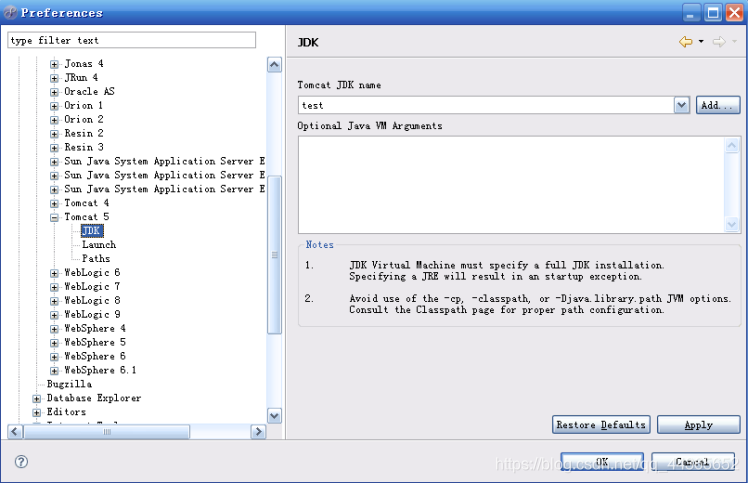Expand the Orion 1 node
The width and height of the screenshot is (749, 483).
point(54,106)
